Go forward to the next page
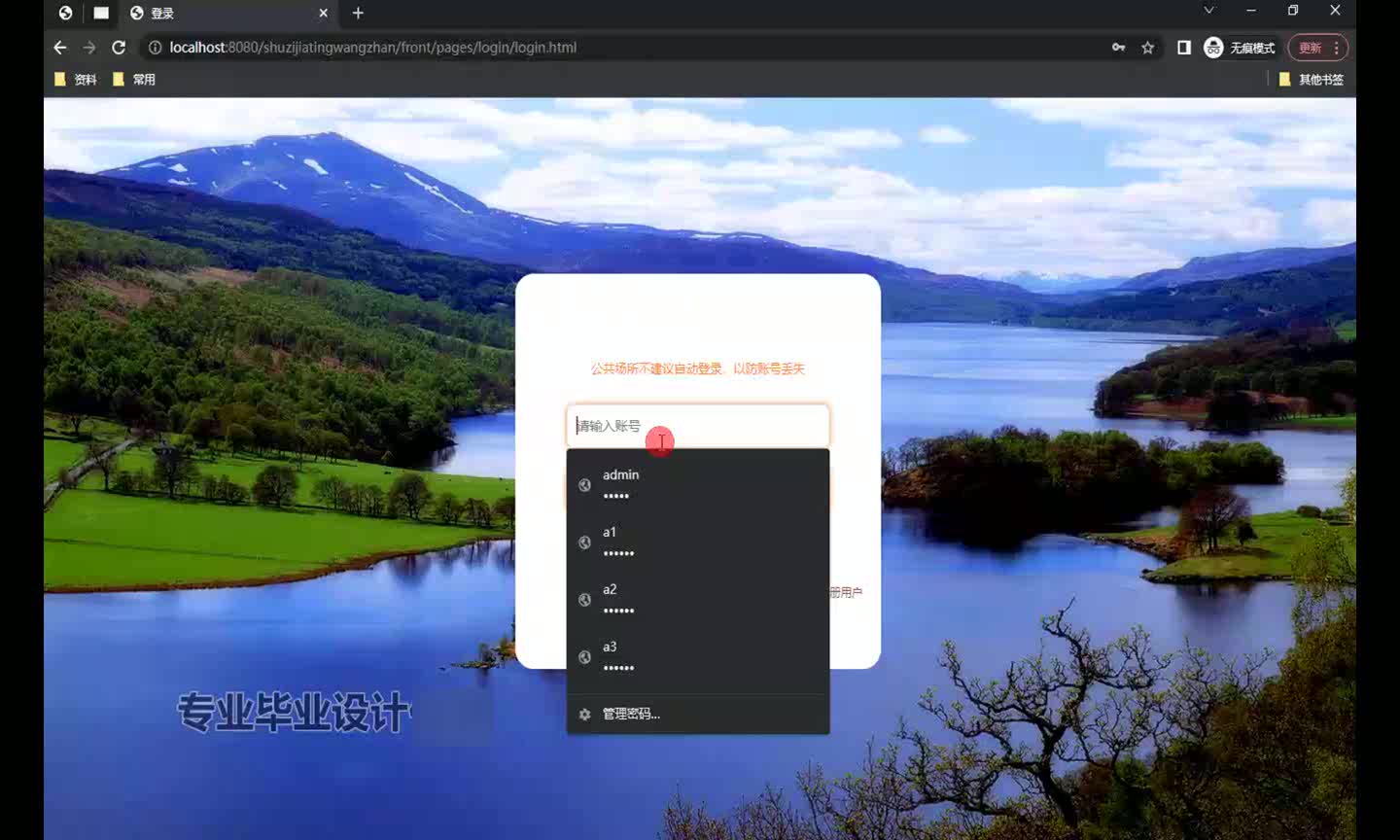 click(x=89, y=48)
